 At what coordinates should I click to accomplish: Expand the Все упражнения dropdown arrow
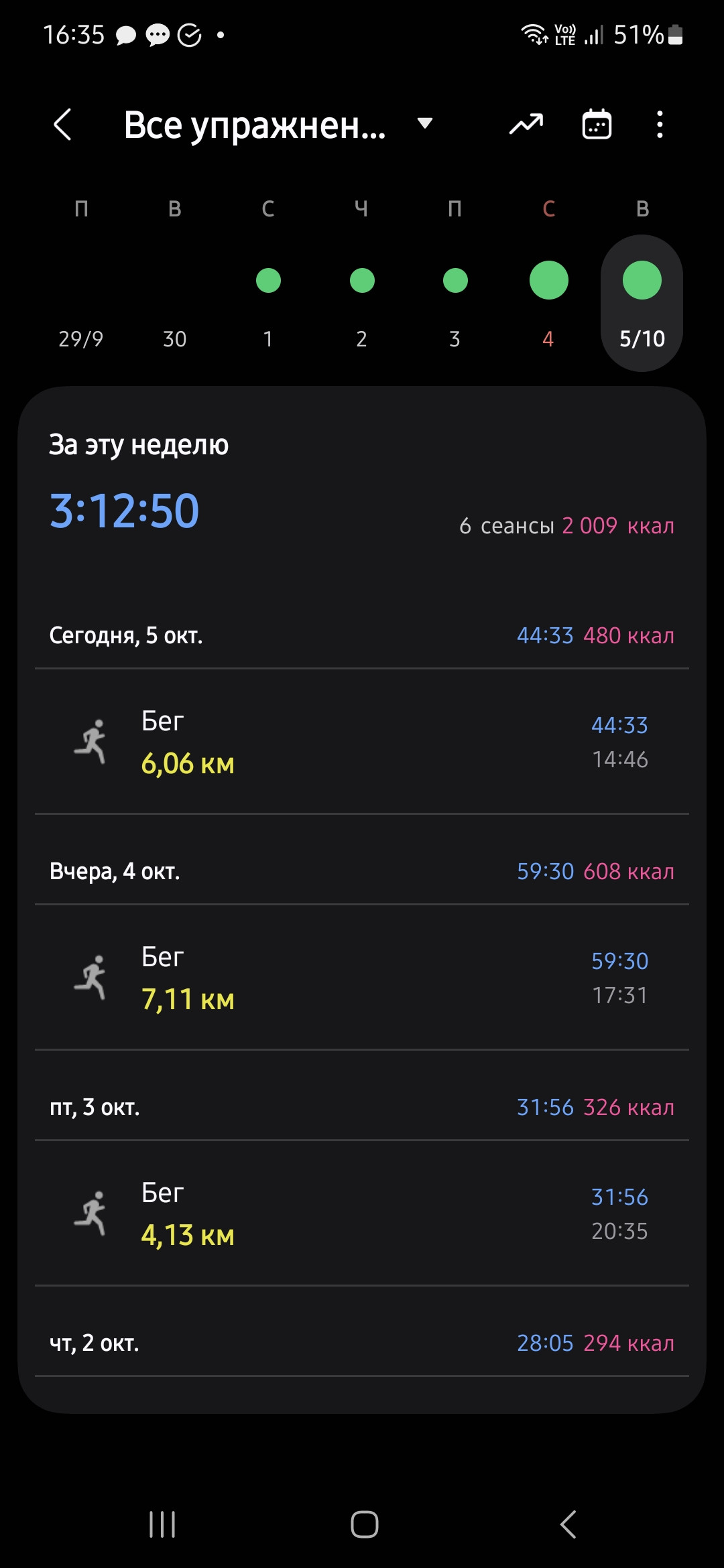[424, 123]
